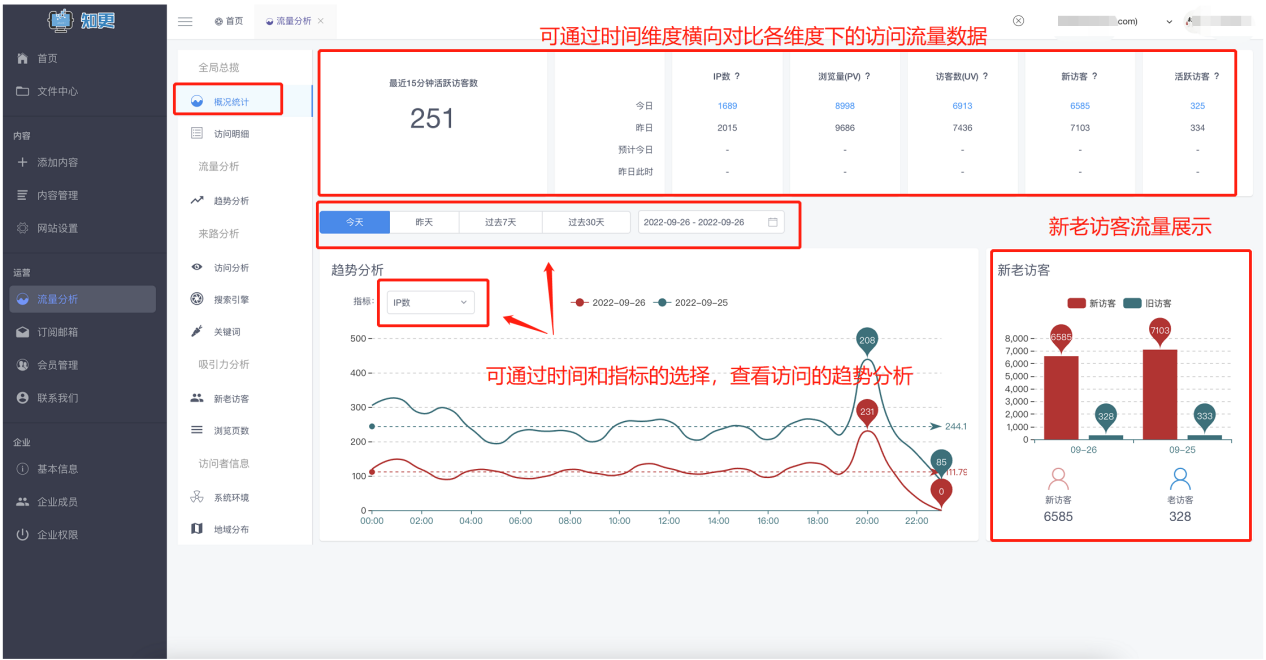
Task: Click the 知更 logo in the sidebar
Action: click(82, 19)
